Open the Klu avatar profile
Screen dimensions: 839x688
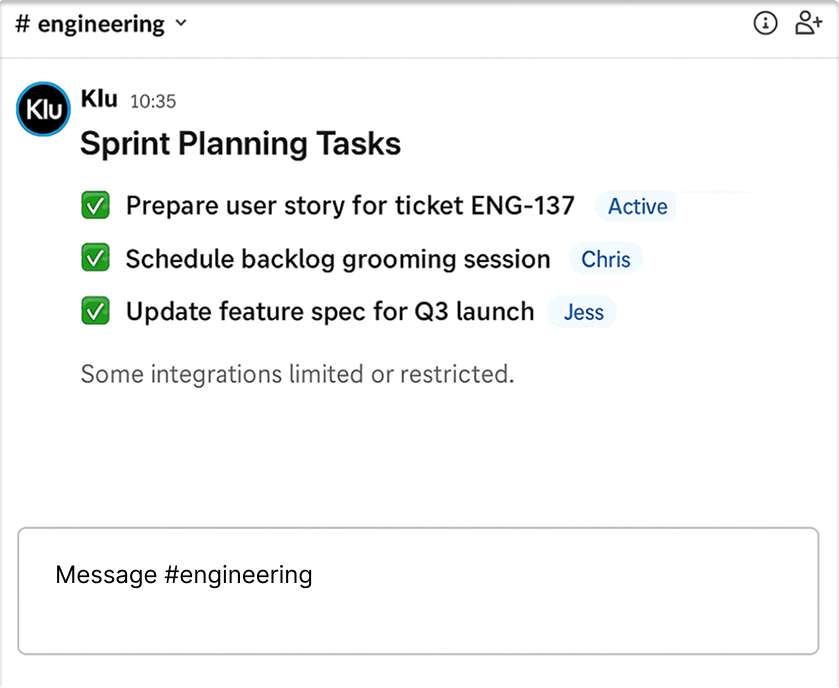coord(43,109)
